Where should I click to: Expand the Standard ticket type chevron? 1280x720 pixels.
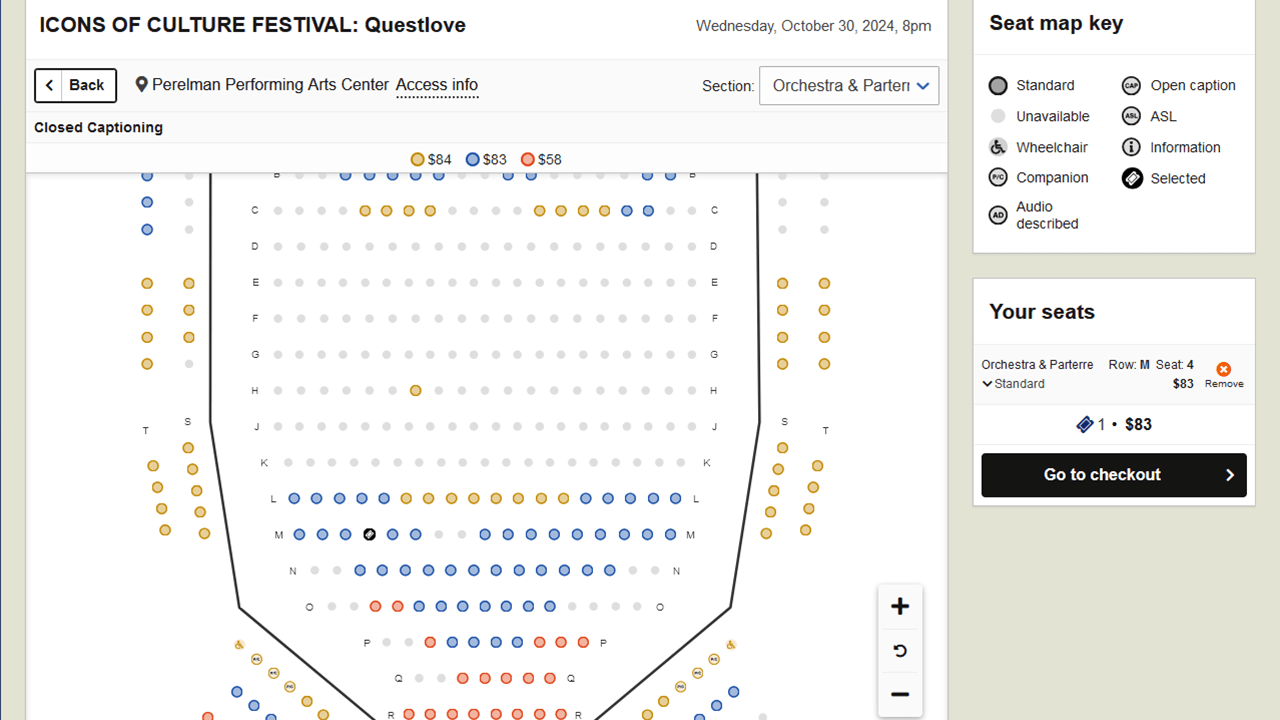(x=988, y=384)
